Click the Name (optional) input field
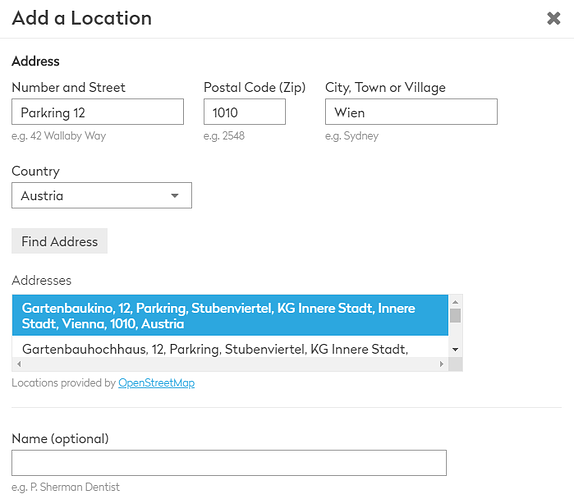Image resolution: width=574 pixels, height=499 pixels. pos(229,463)
